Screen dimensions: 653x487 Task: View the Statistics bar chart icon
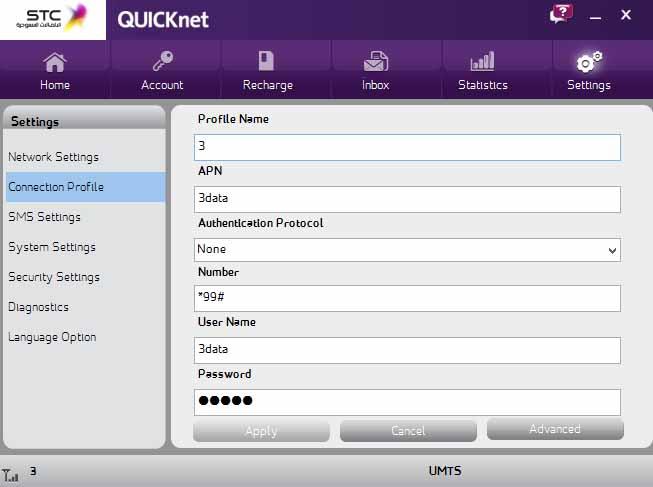482,61
